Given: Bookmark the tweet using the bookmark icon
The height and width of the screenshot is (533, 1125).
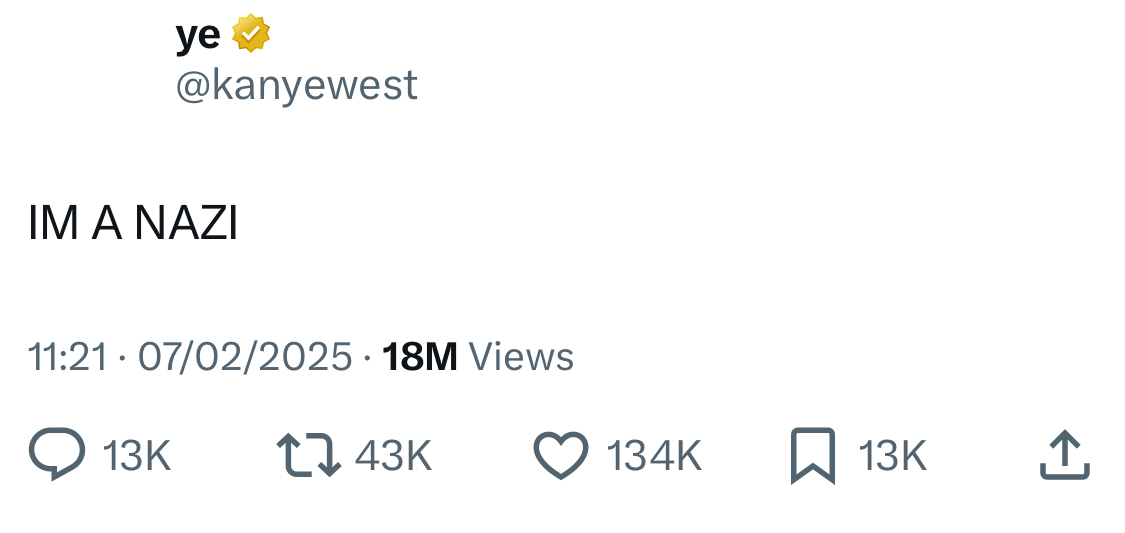Looking at the screenshot, I should click(x=813, y=456).
